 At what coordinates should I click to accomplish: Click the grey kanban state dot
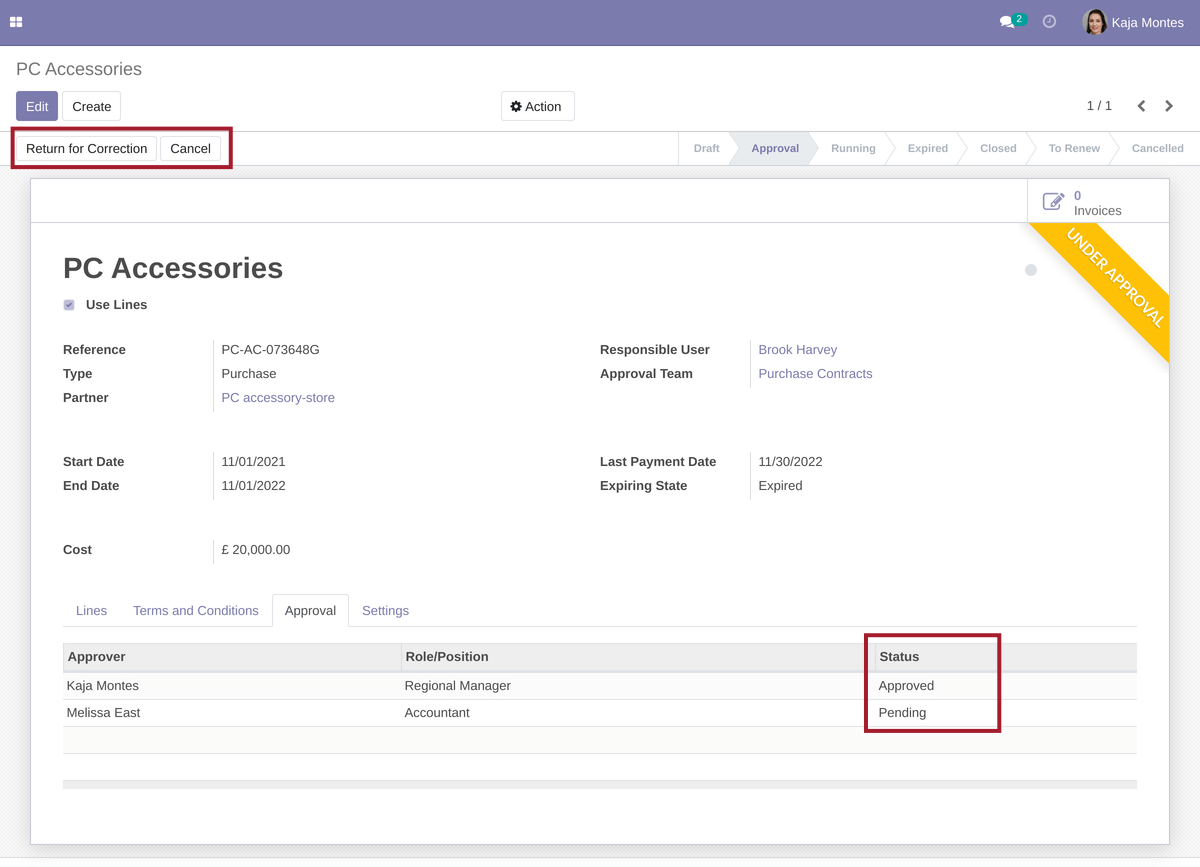tap(1031, 270)
